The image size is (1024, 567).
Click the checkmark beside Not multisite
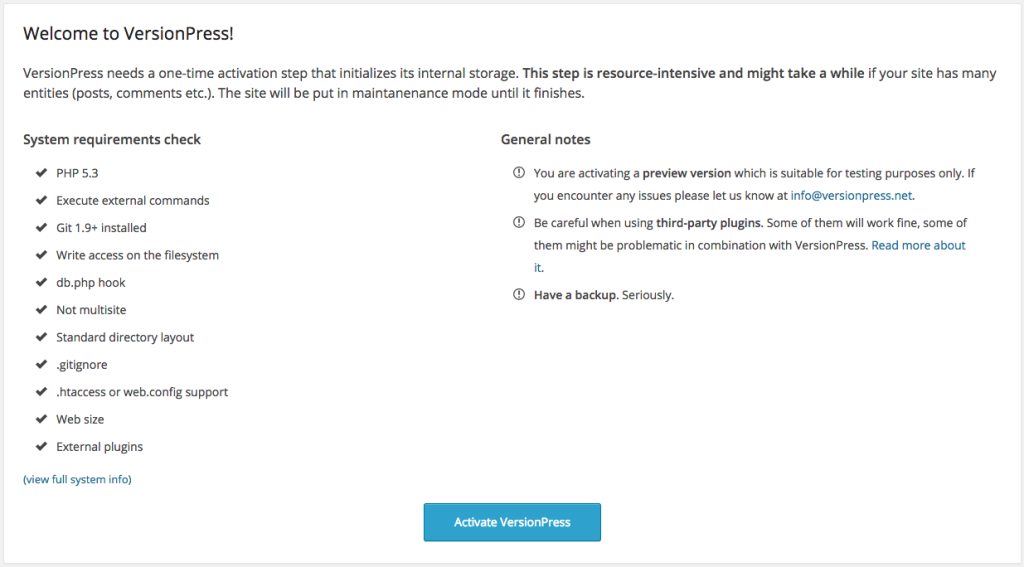pyautogui.click(x=41, y=310)
